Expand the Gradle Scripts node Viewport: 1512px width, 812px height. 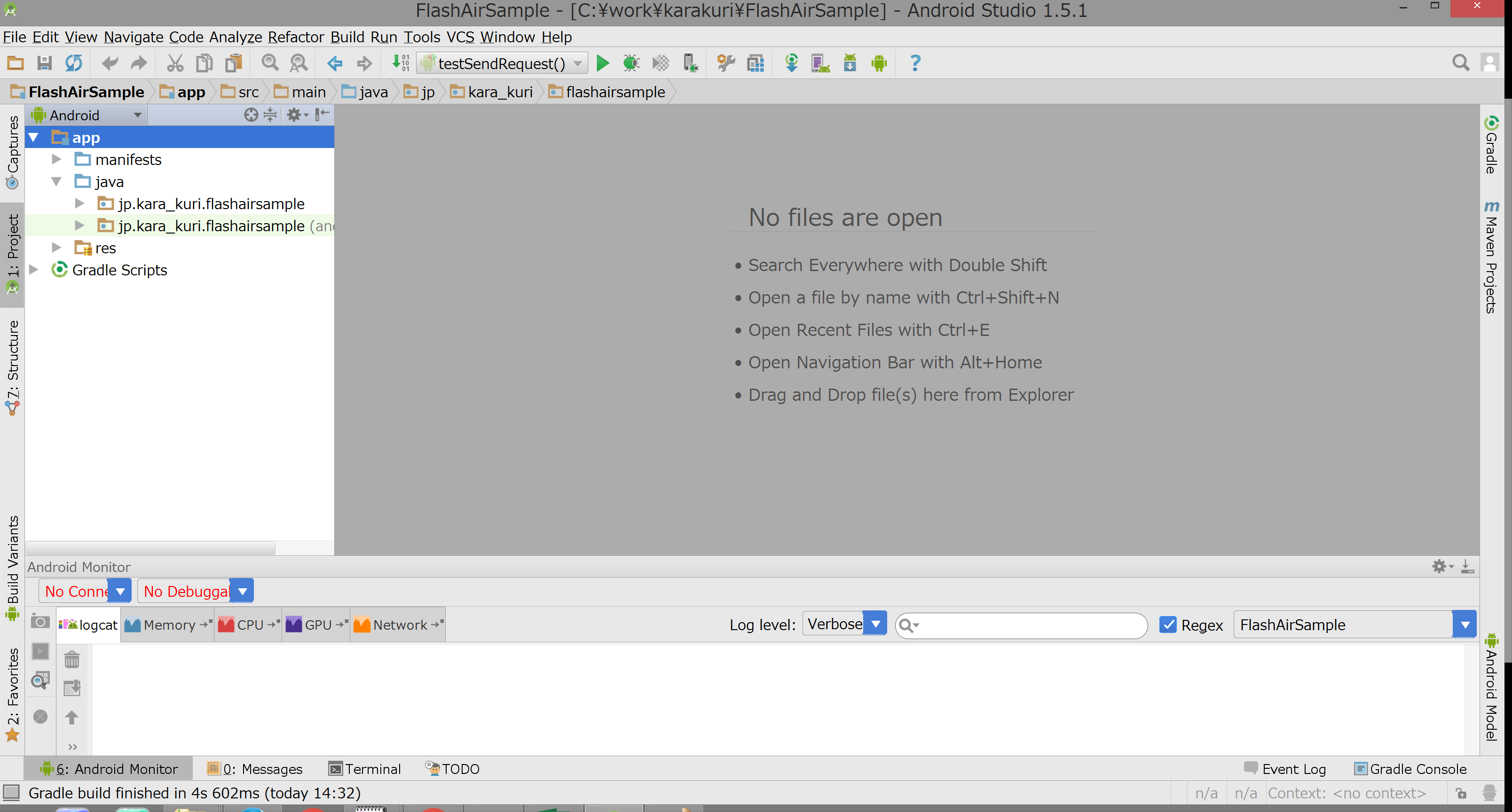click(x=33, y=269)
